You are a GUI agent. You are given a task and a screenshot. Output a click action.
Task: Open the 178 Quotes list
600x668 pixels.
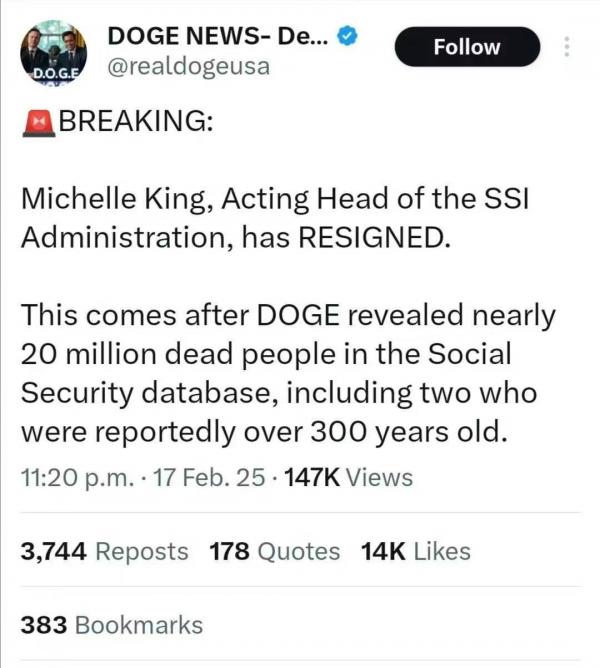coord(274,551)
